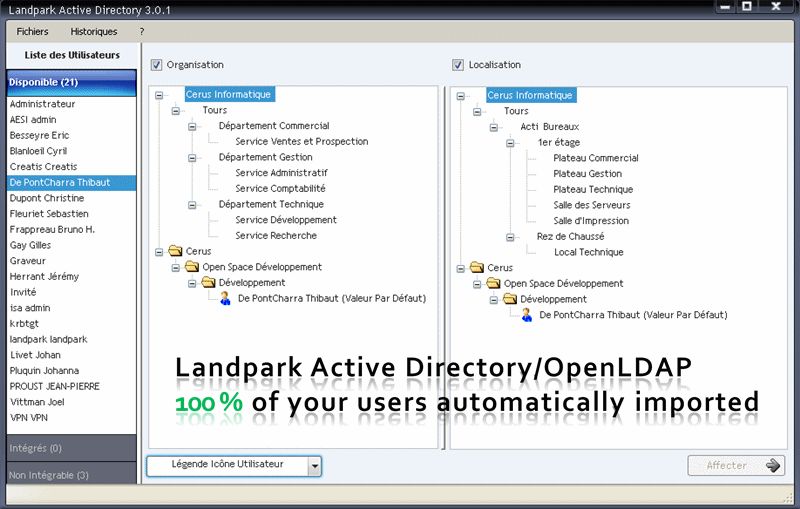Collapse the Tours node in Localisation tree
800x509 pixels.
[477, 112]
